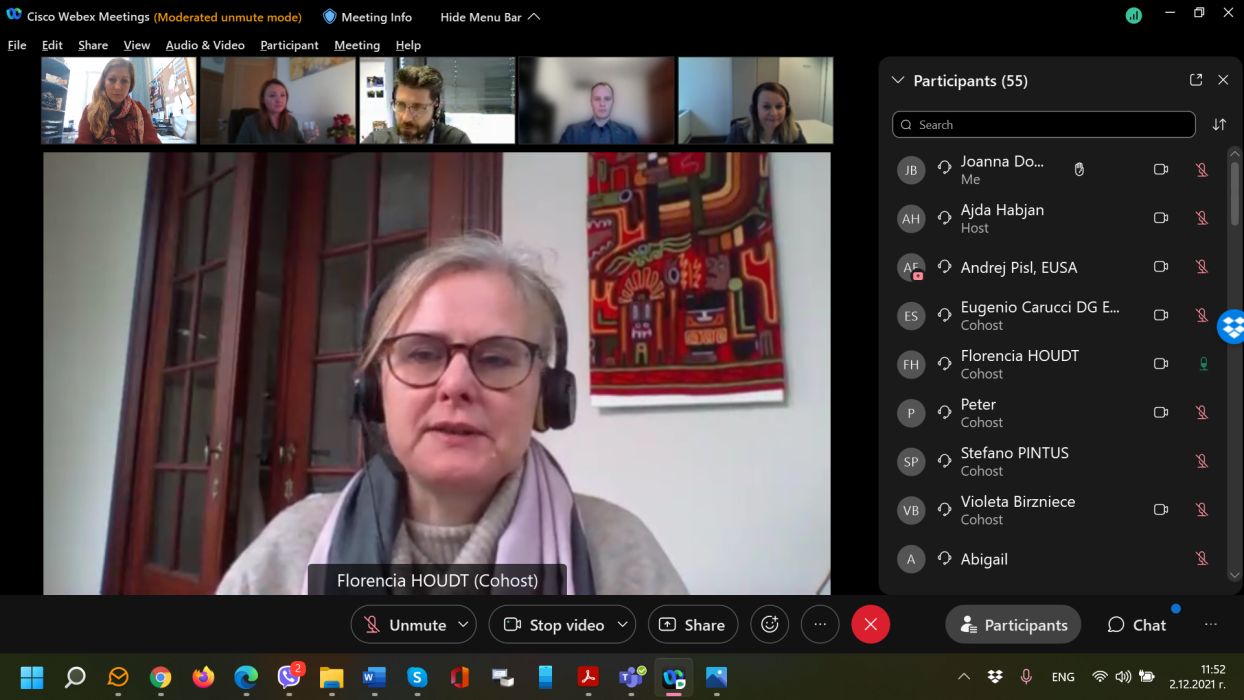
Task: Toggle the Participants panel button
Action: point(1013,624)
